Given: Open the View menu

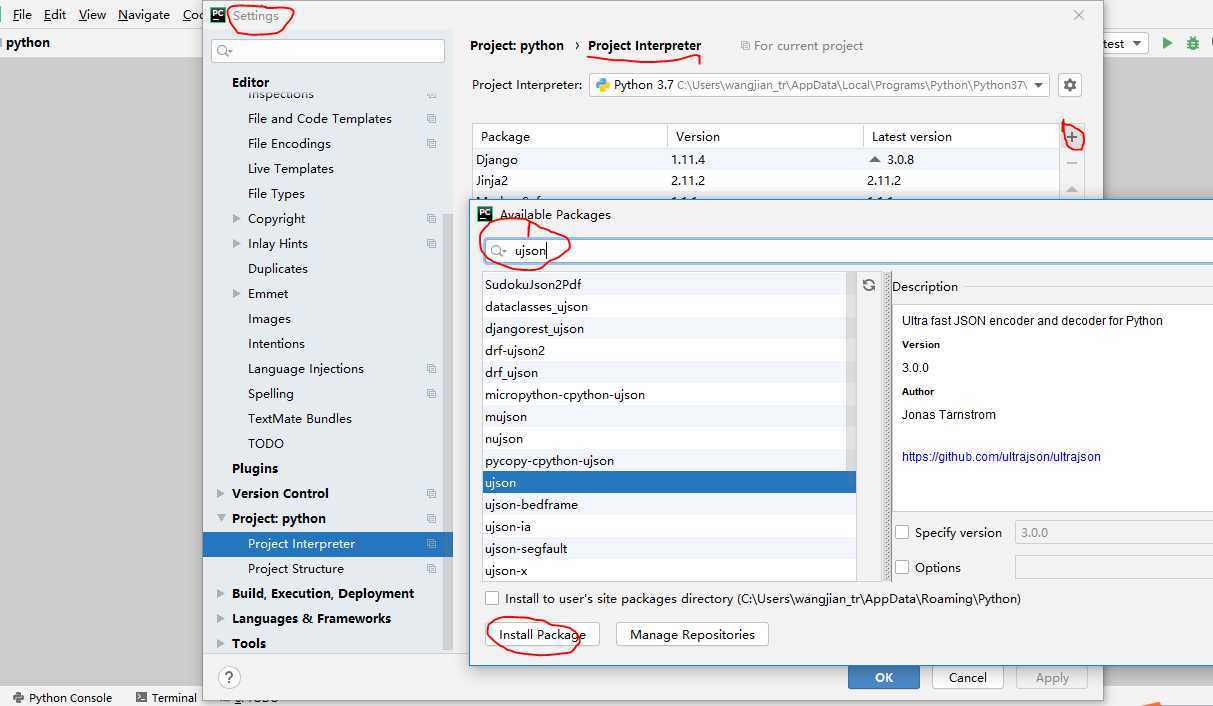Looking at the screenshot, I should [x=92, y=15].
